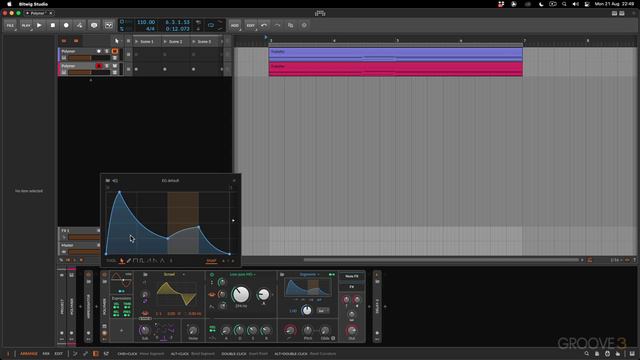Select the purple Polymer clip in the arranger

[x=396, y=54]
